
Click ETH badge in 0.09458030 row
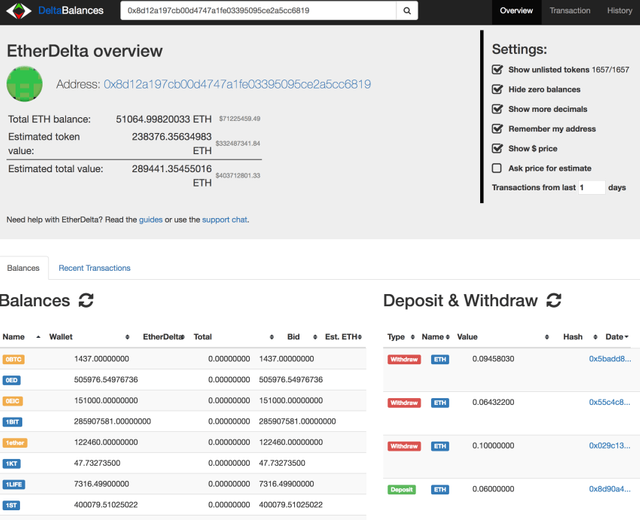[440, 359]
